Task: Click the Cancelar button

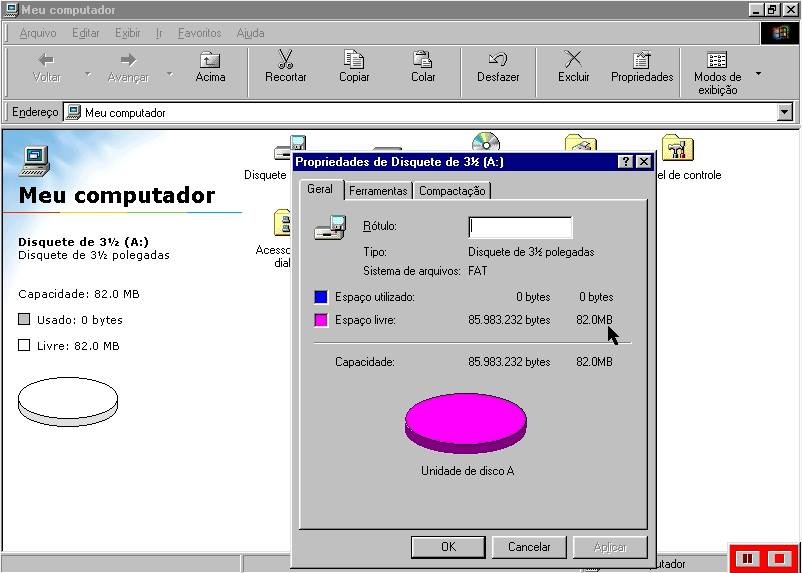Action: click(529, 547)
